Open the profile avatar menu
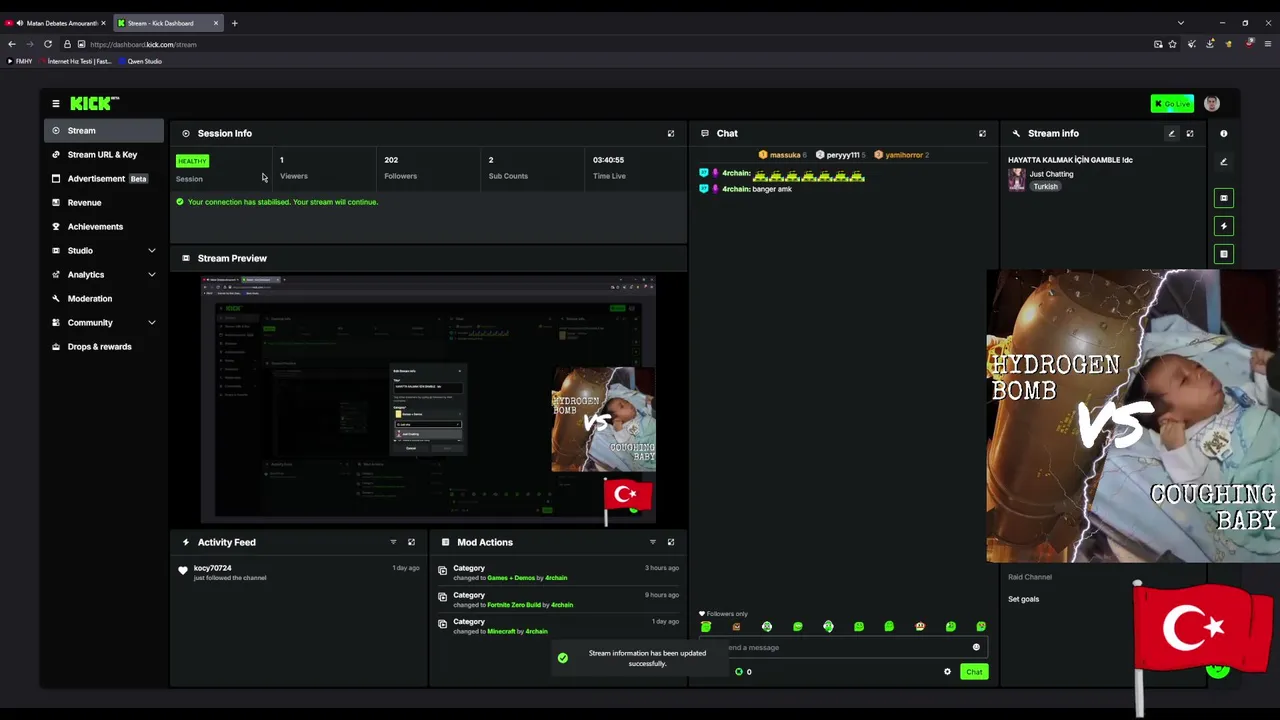 pos(1212,103)
